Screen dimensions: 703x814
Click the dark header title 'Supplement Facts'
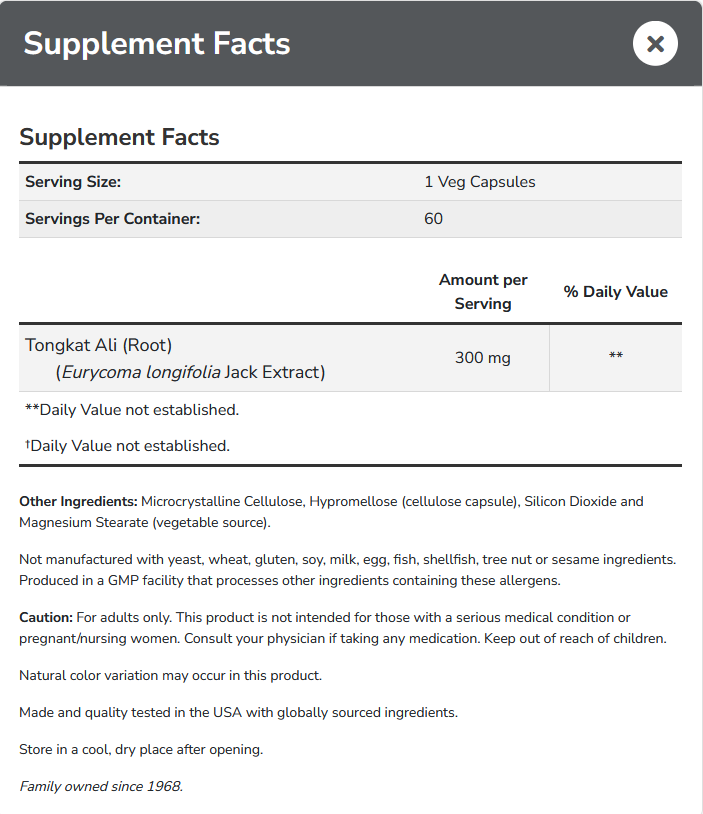pos(157,44)
